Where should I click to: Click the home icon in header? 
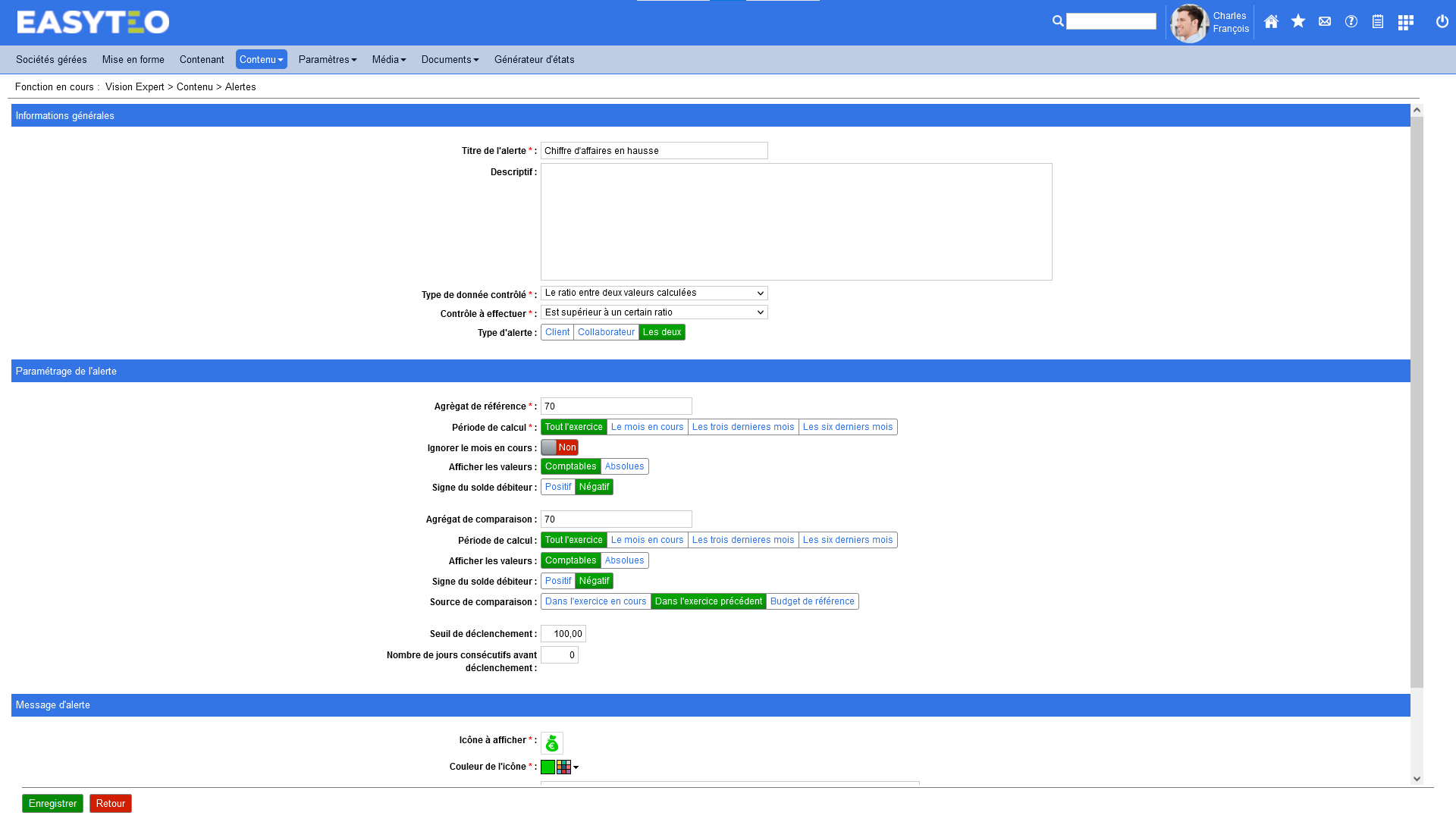click(x=1271, y=22)
